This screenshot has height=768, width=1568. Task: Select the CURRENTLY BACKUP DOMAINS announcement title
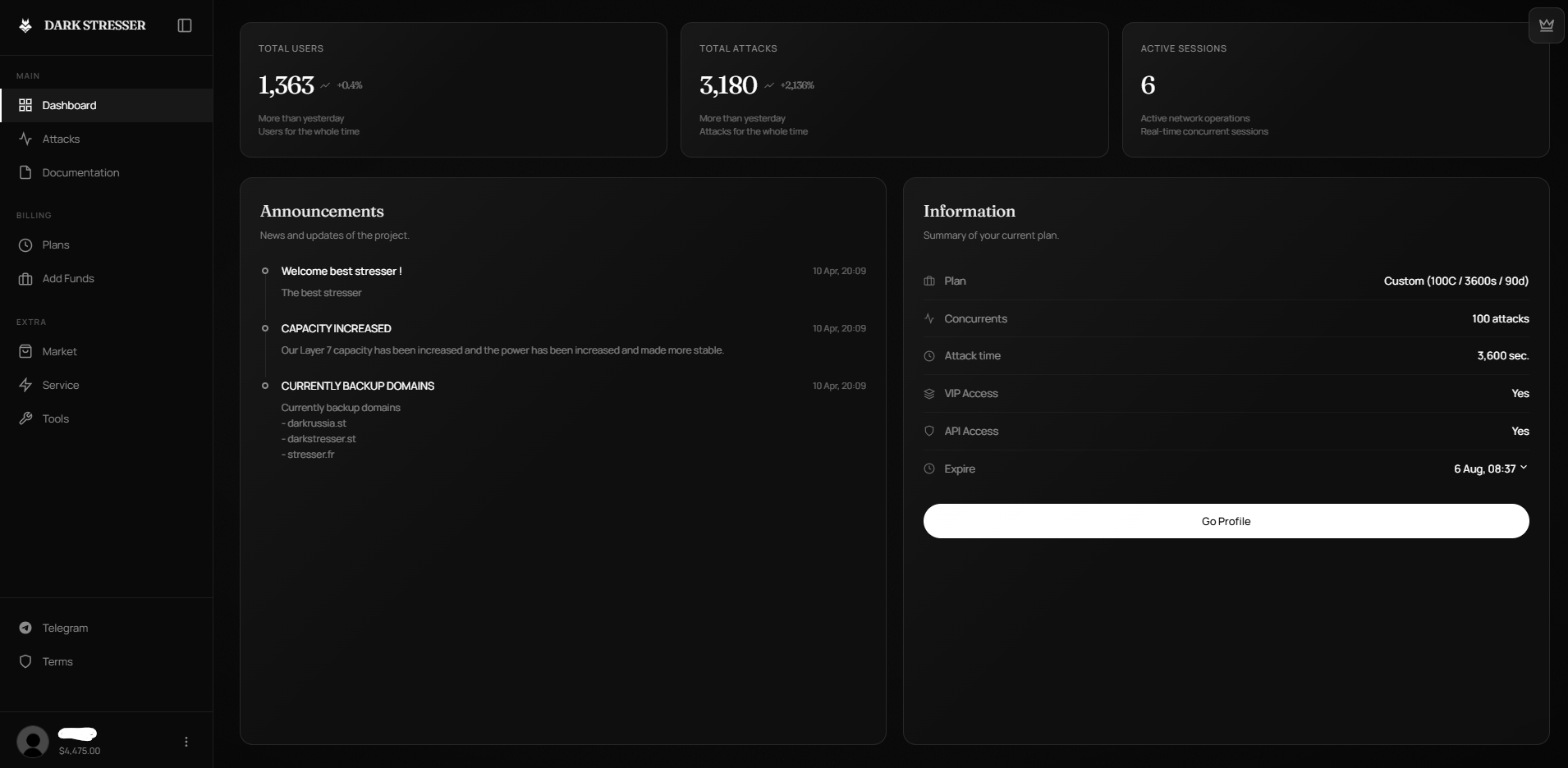click(x=358, y=386)
